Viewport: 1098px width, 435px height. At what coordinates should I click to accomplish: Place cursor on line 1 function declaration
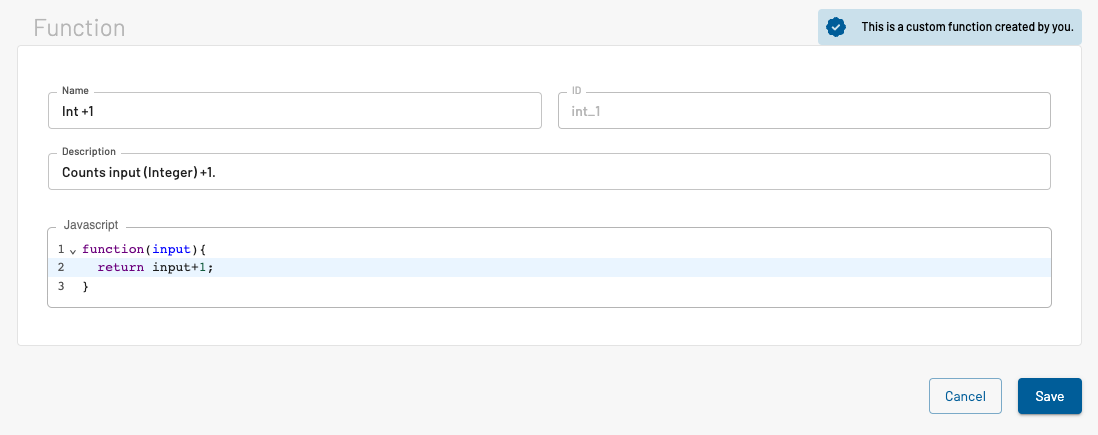coord(145,249)
